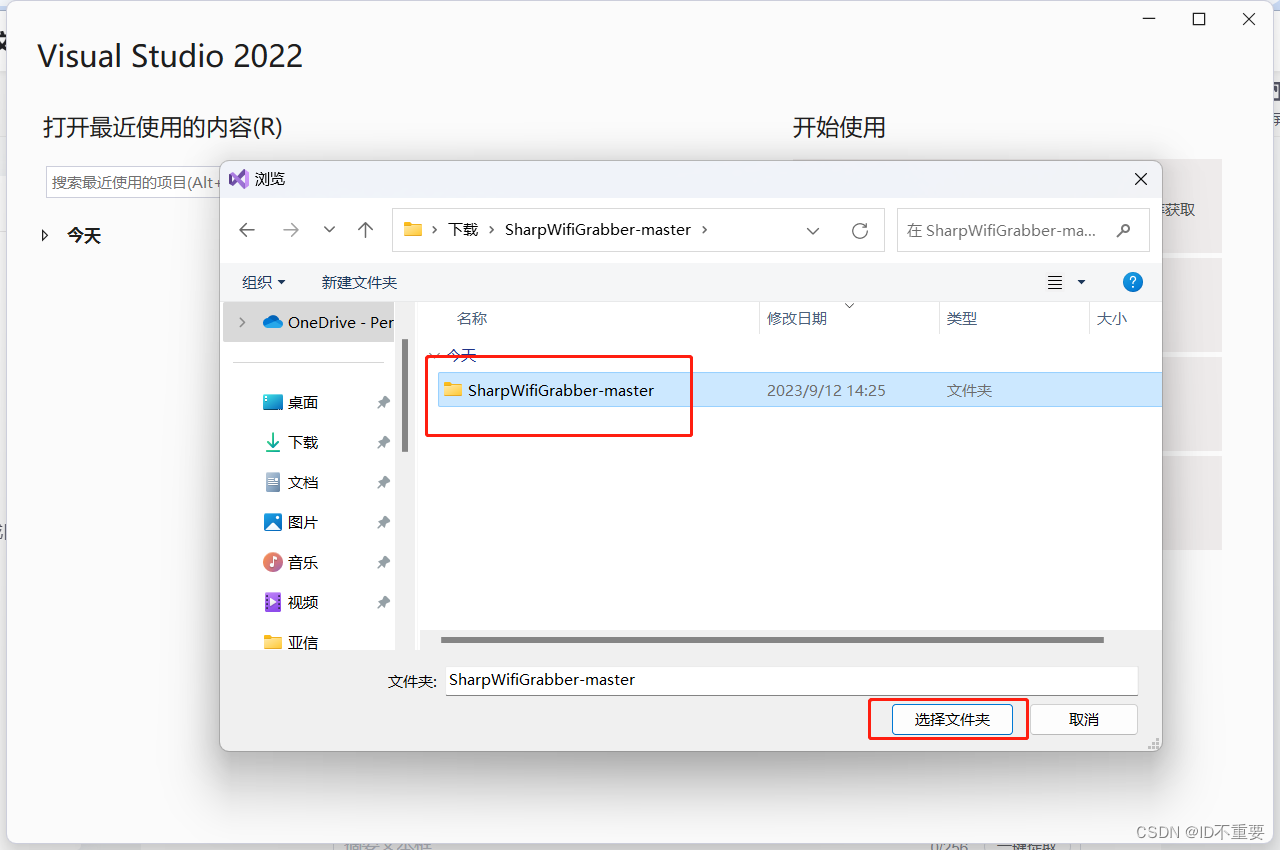The image size is (1280, 850).
Task: Click the navigation pane vertical scrollbar
Action: [405, 395]
